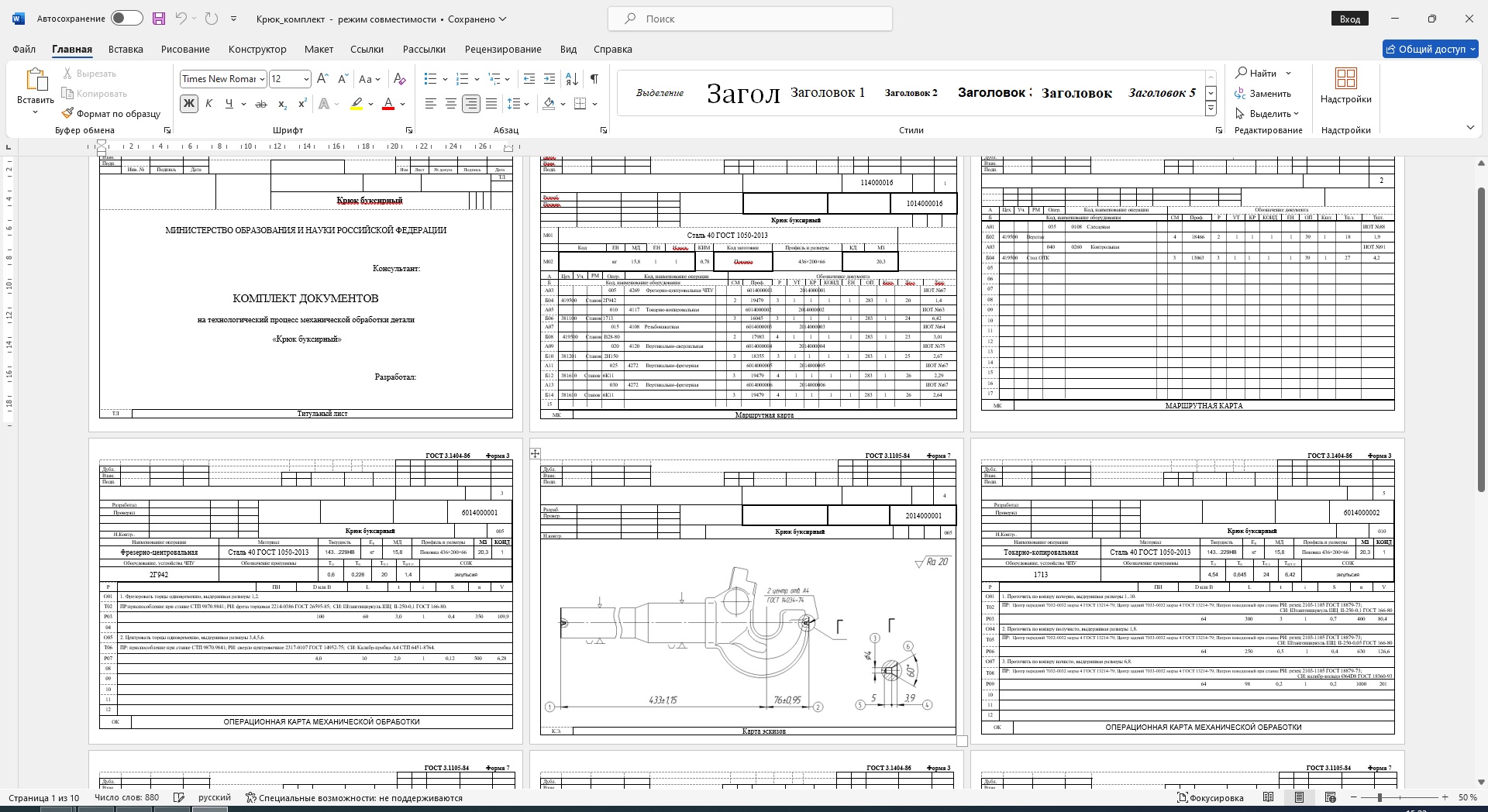Screen dimensions: 1488x812
Task: Toggle the Автосохранение switch
Action: click(126, 19)
